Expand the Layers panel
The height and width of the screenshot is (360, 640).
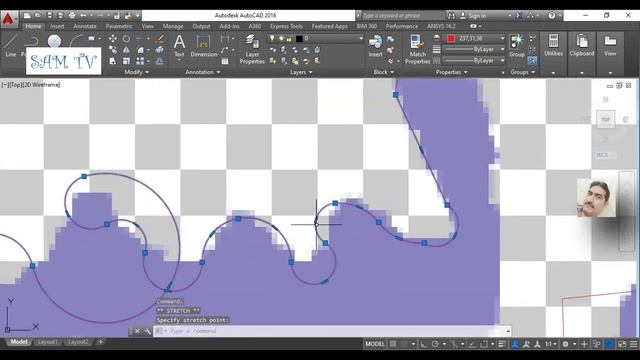pyautogui.click(x=301, y=72)
